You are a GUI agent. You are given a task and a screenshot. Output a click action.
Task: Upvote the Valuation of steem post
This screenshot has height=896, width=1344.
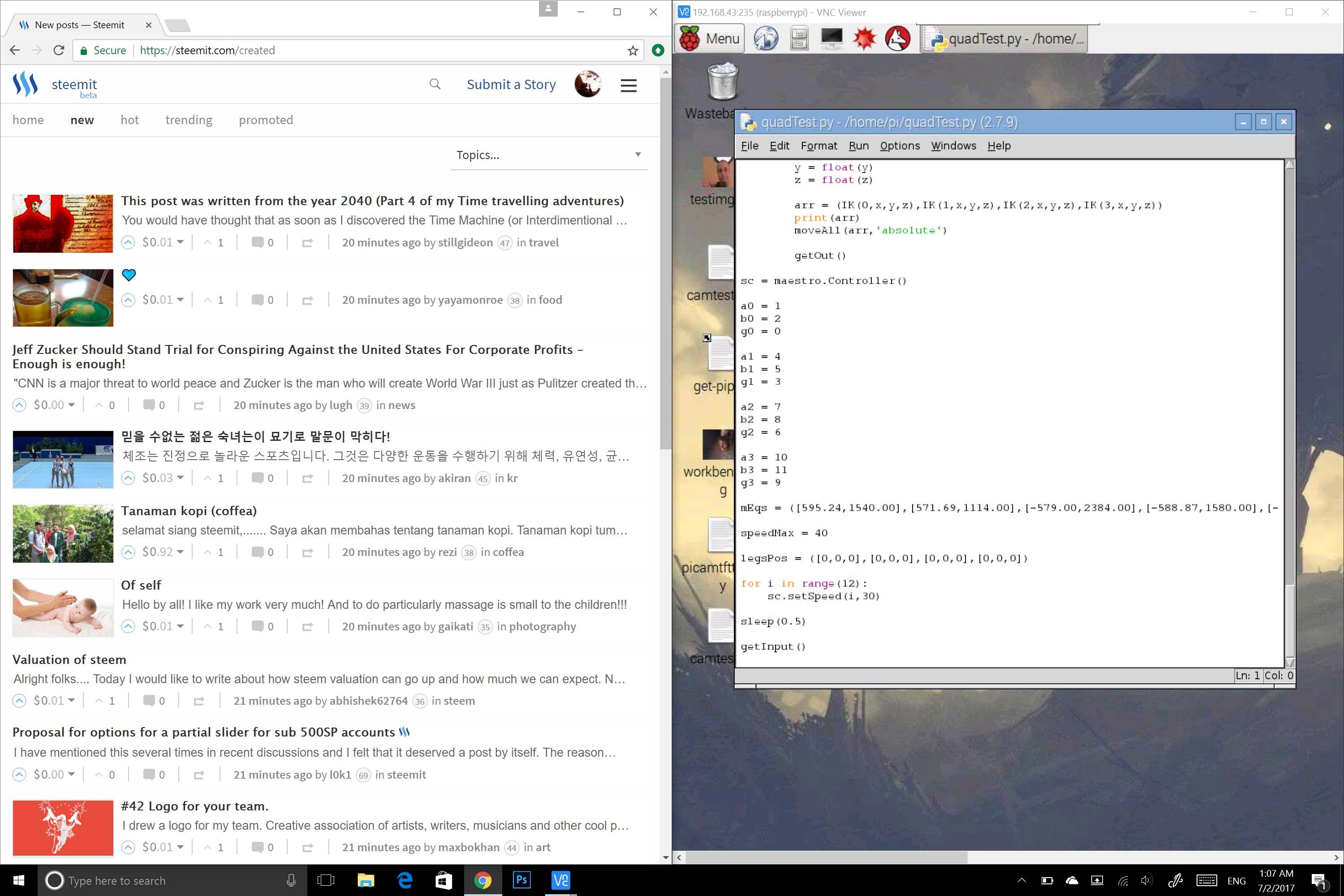19,701
